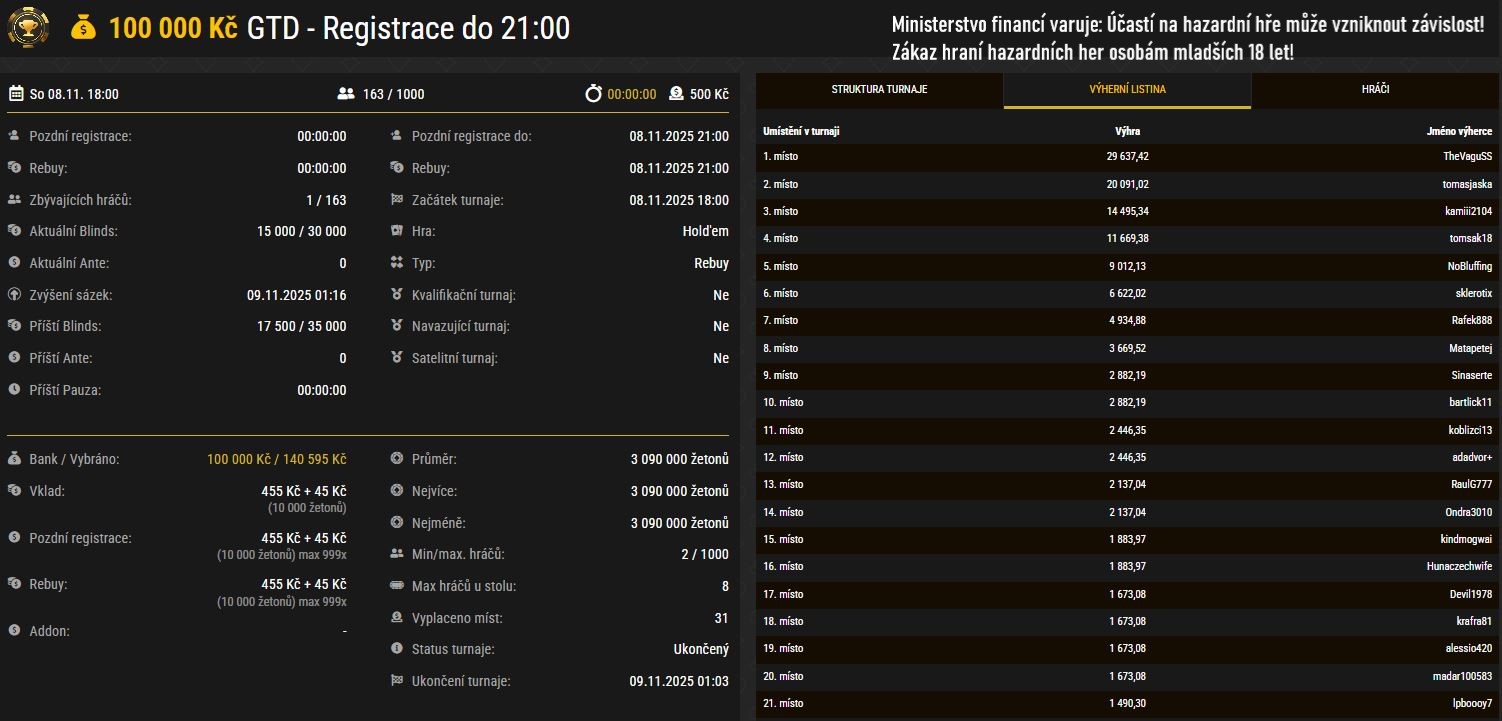Click player name Matapetej
The width and height of the screenshot is (1502, 721).
click(x=1470, y=348)
